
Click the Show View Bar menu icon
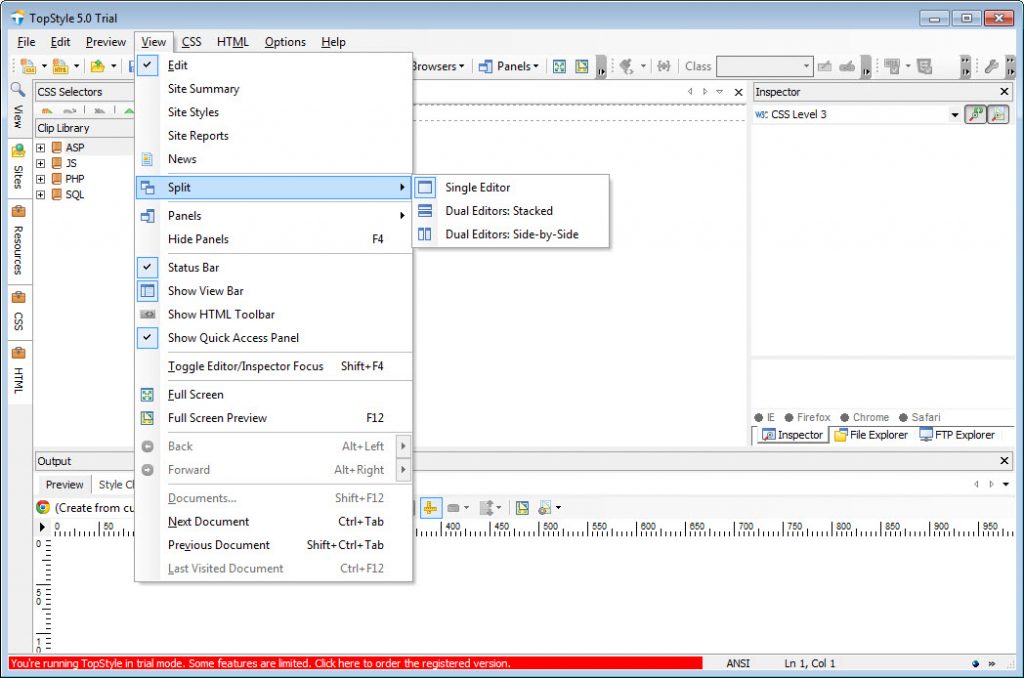tap(148, 291)
